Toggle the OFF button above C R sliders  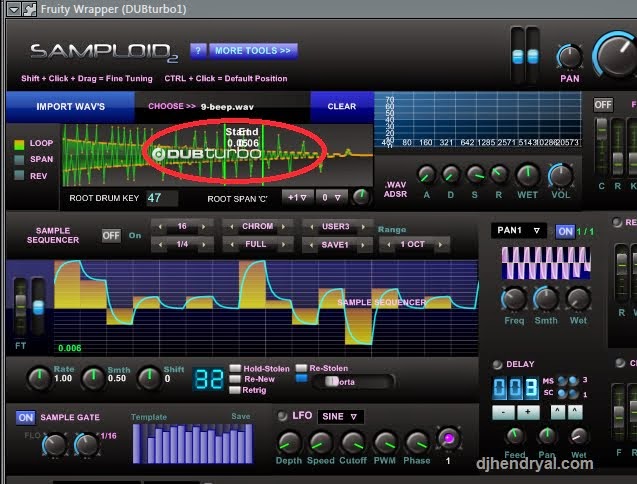(x=603, y=105)
